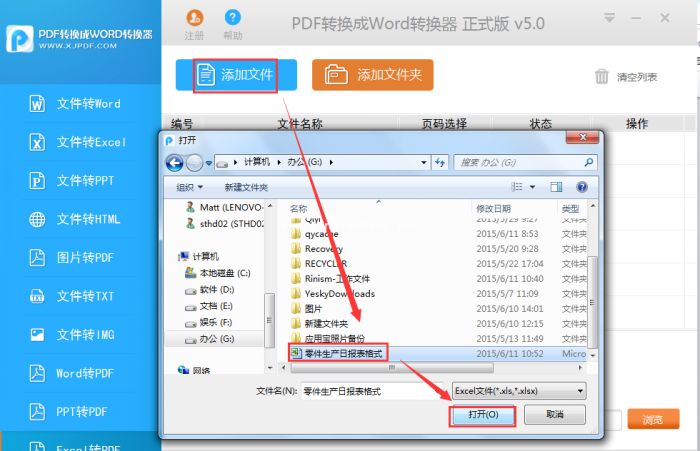Click the dialog help question icon

coord(582,187)
